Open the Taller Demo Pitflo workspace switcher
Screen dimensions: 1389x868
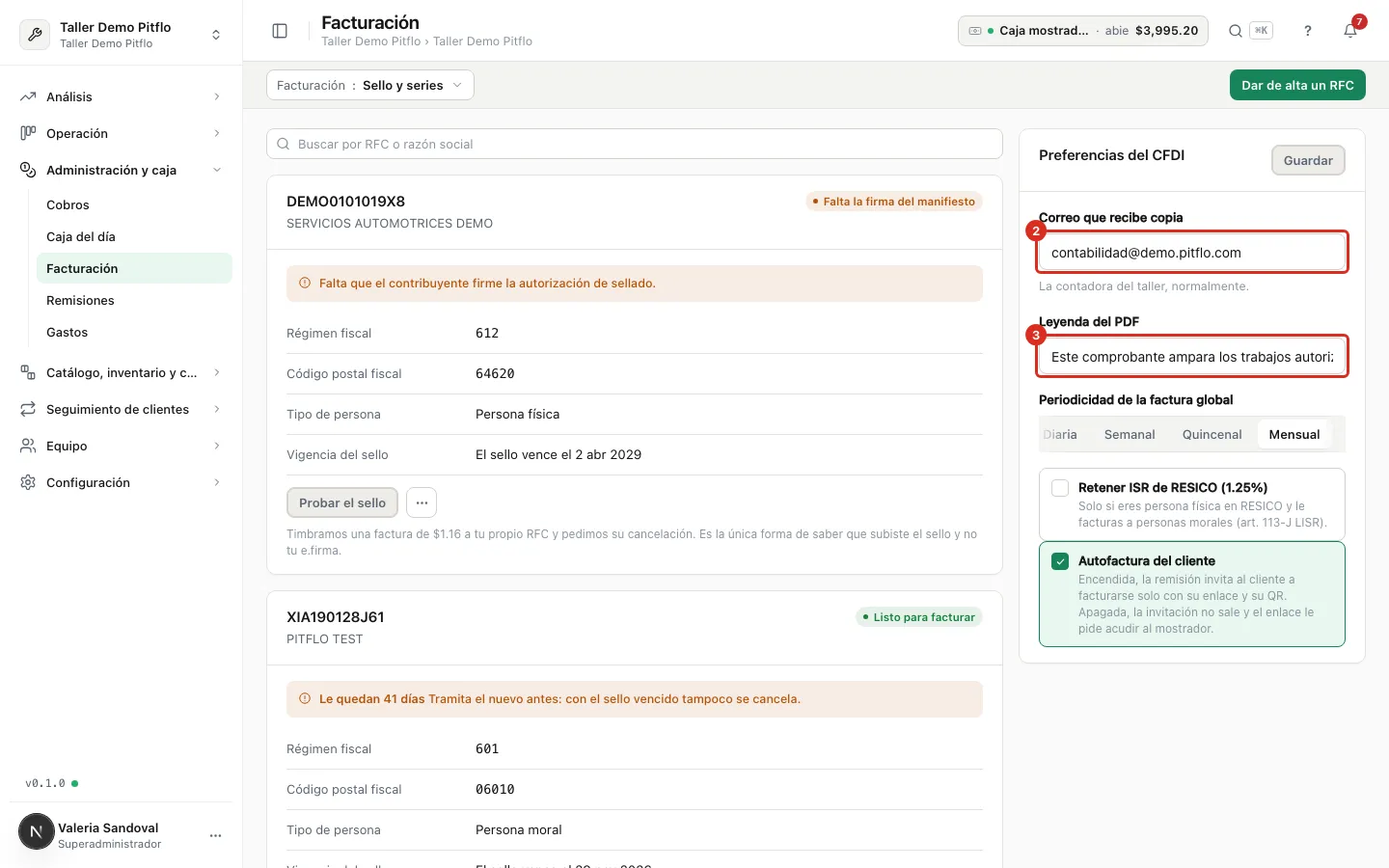122,34
